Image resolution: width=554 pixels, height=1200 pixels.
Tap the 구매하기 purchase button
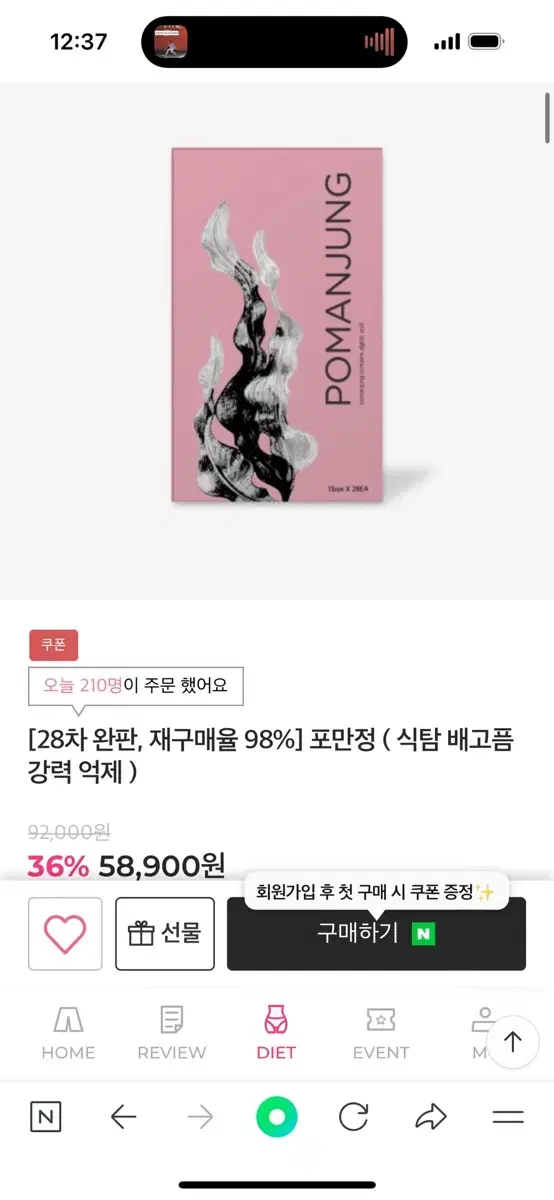(376, 934)
